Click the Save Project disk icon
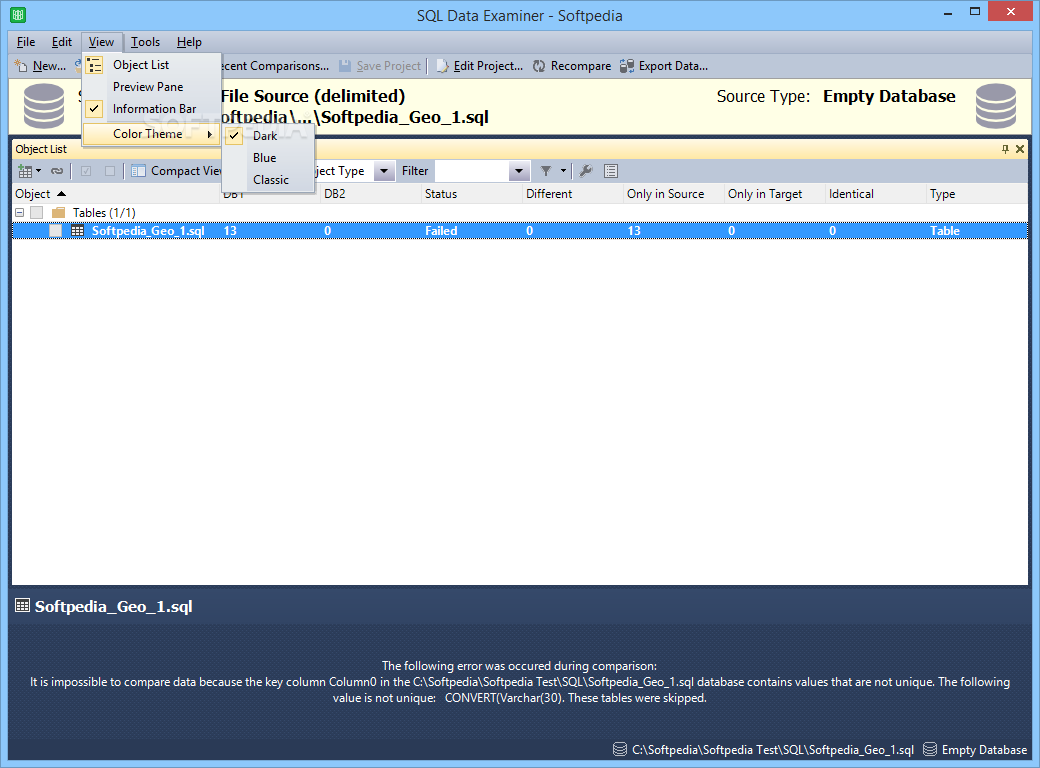1040x768 pixels. [x=345, y=66]
